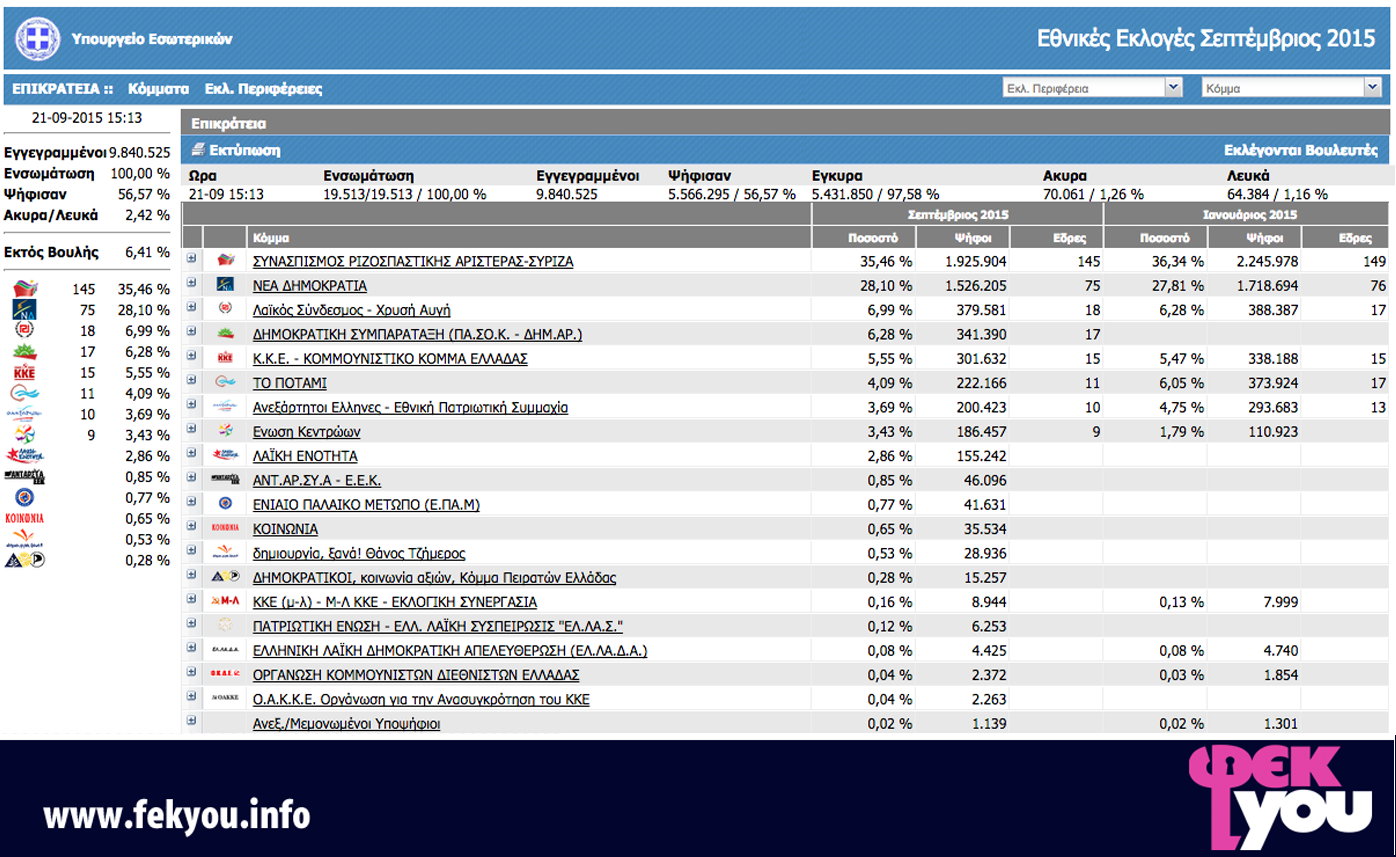
Task: Click the ΝΕΑ ΔΗΜΟΚΡΑΤΙΑ party link
Action: pyautogui.click(x=309, y=286)
